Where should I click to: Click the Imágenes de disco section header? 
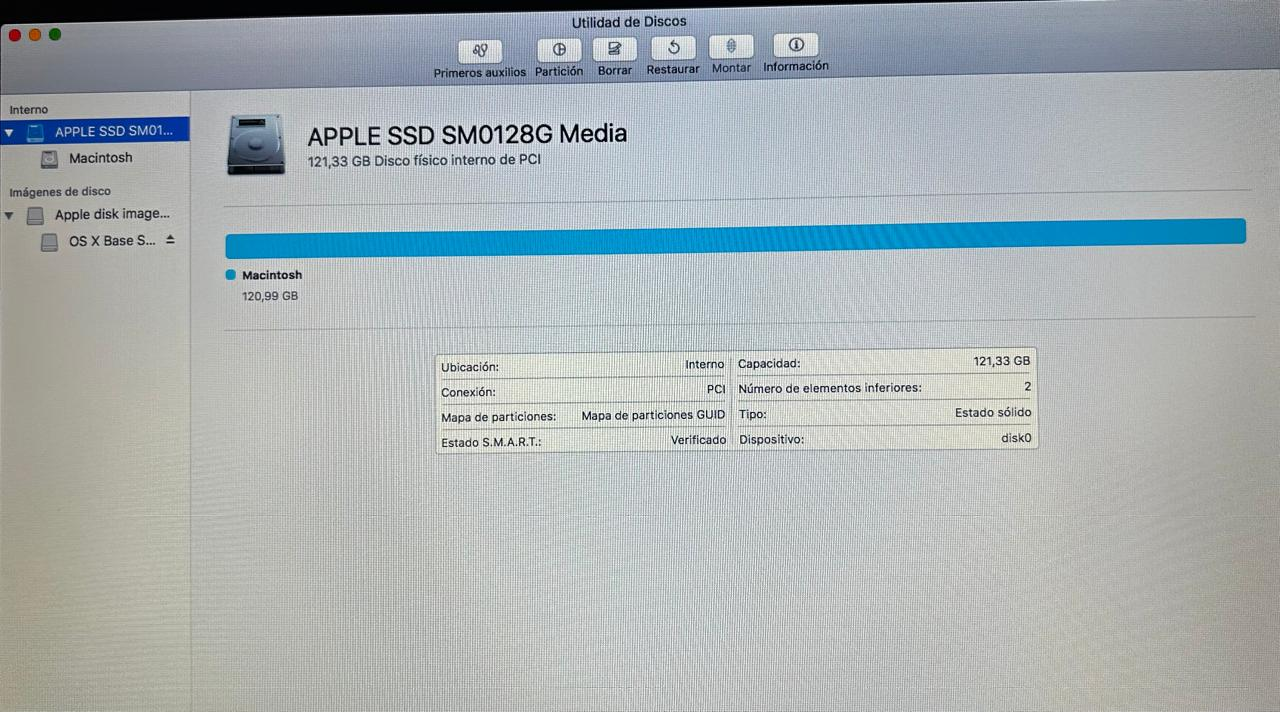click(60, 191)
